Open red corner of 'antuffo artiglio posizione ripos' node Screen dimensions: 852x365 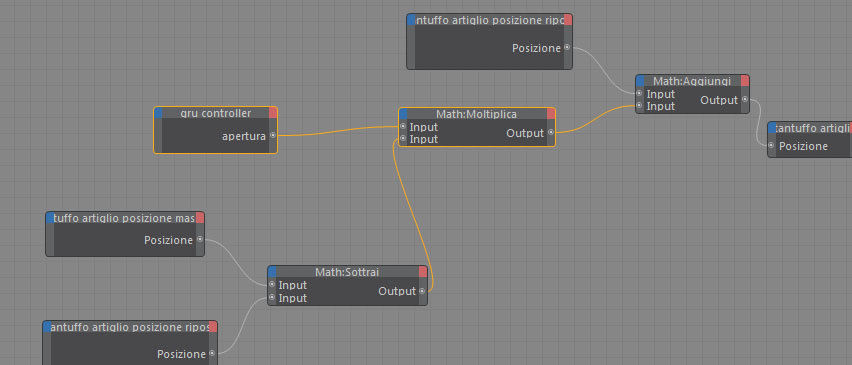coord(213,326)
